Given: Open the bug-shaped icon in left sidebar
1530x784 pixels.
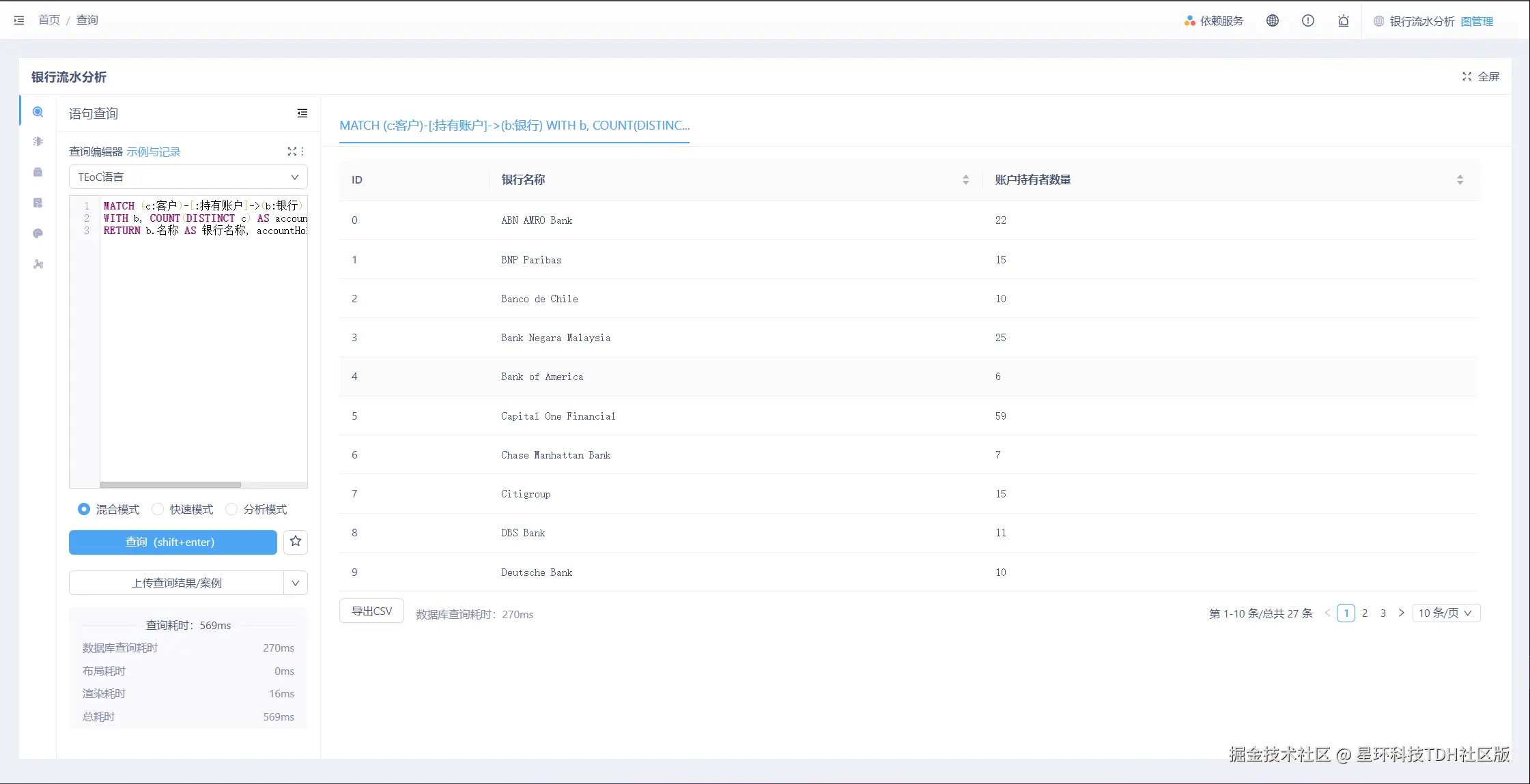Looking at the screenshot, I should coord(38,141).
